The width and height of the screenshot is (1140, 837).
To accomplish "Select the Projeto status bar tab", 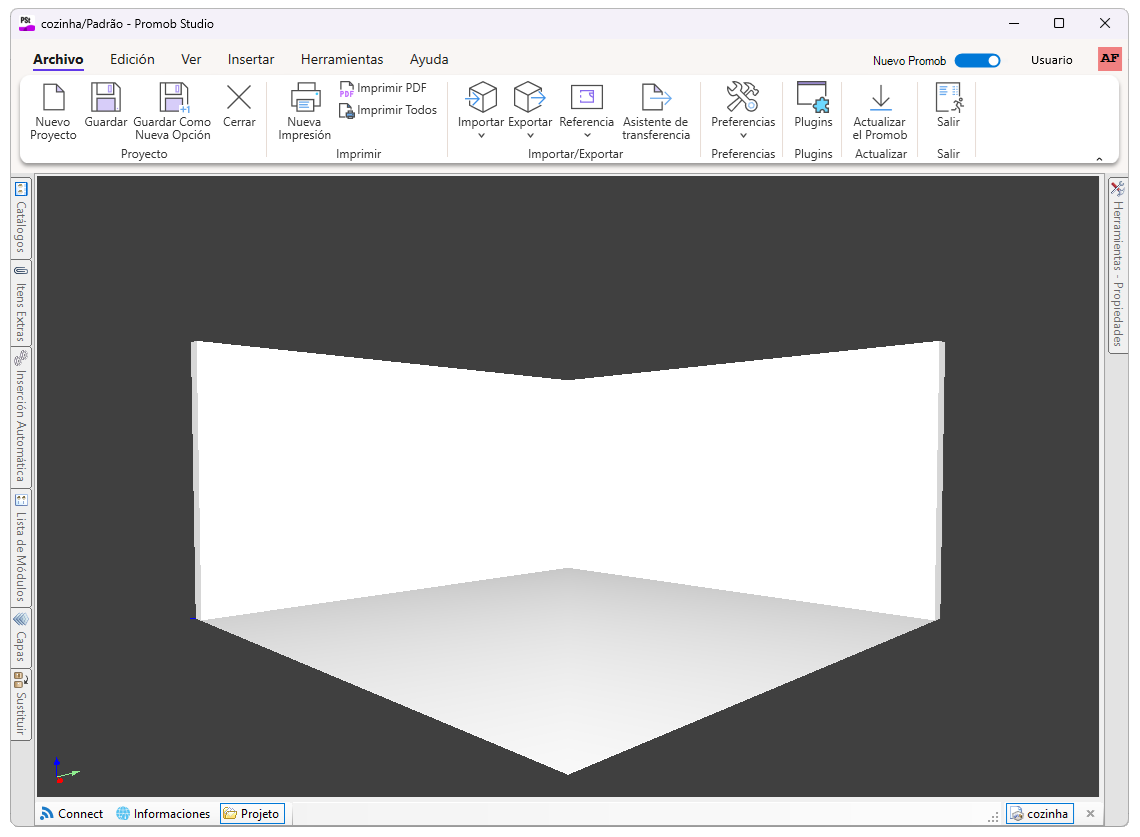I will [252, 814].
